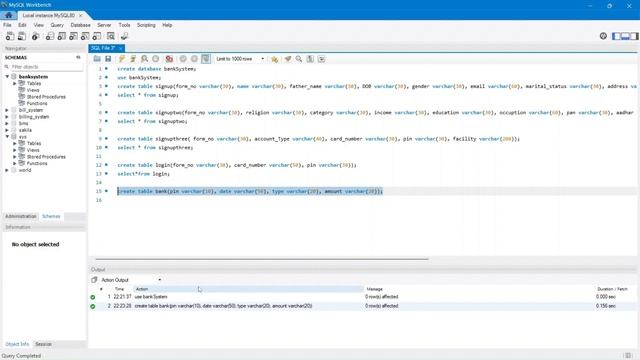Viewport: 640px width, 360px height.
Task: Run explain plan on current statement
Action: click(144, 59)
